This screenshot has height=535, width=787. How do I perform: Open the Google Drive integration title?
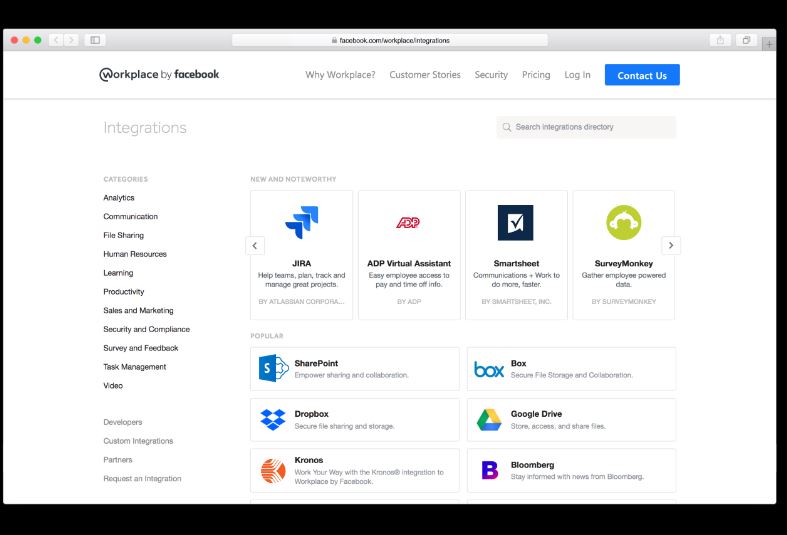pos(537,414)
